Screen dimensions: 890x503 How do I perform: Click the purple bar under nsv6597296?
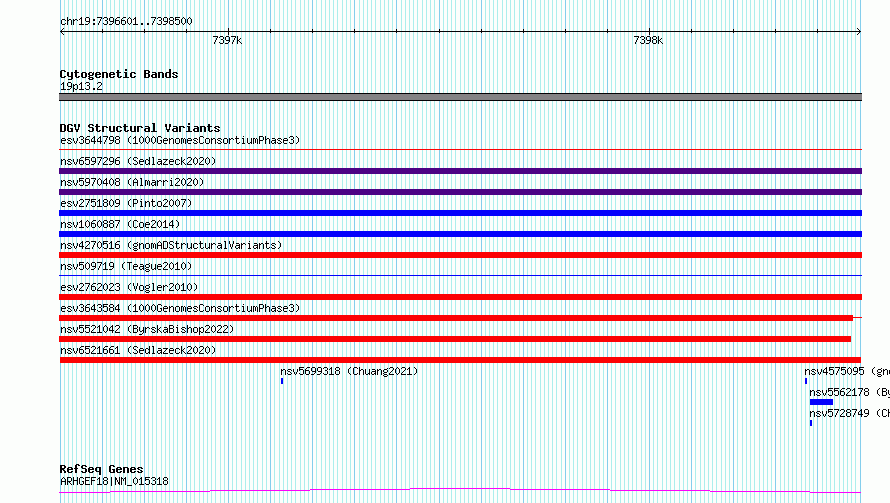click(460, 171)
